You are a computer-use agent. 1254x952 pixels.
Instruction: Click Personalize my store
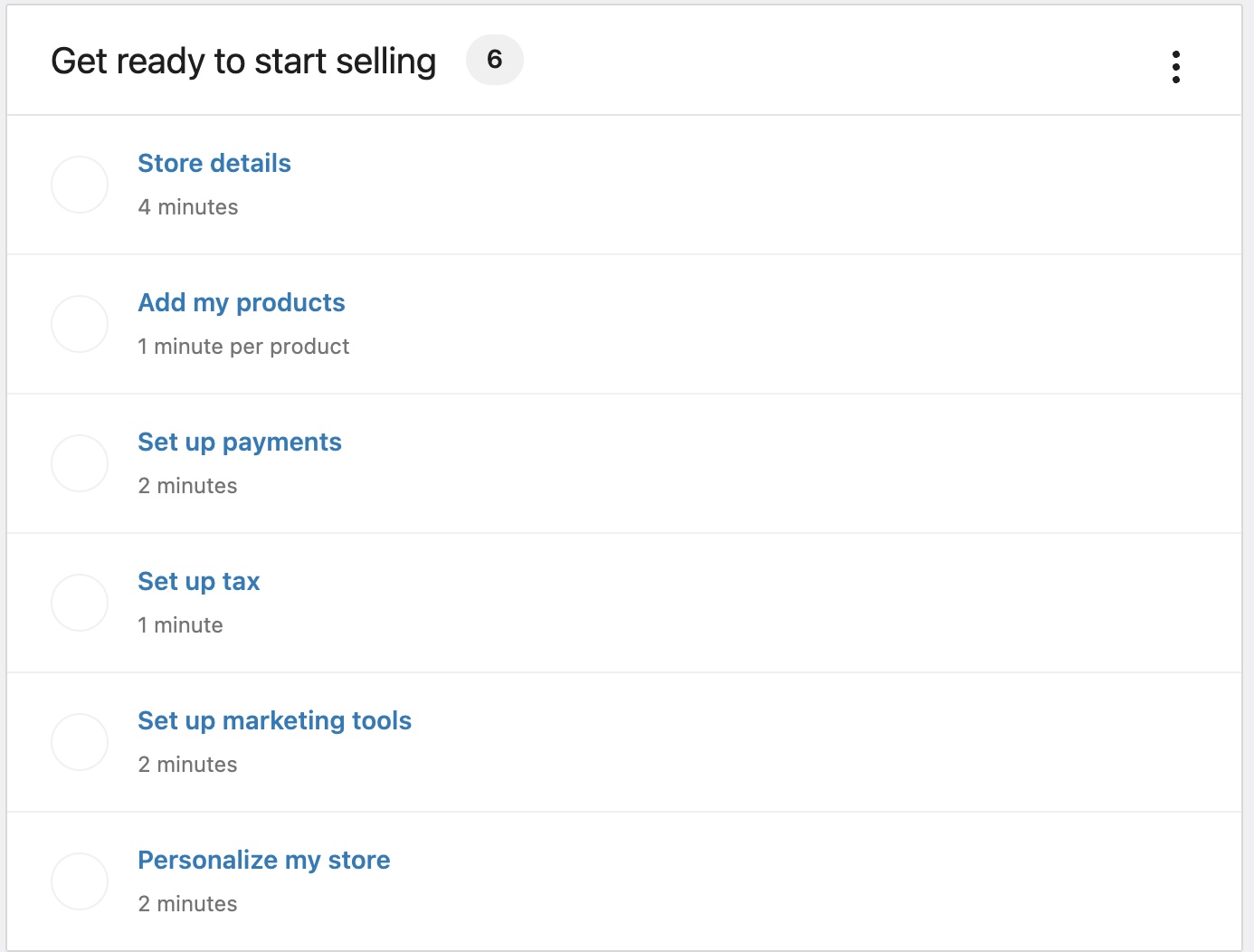click(263, 861)
